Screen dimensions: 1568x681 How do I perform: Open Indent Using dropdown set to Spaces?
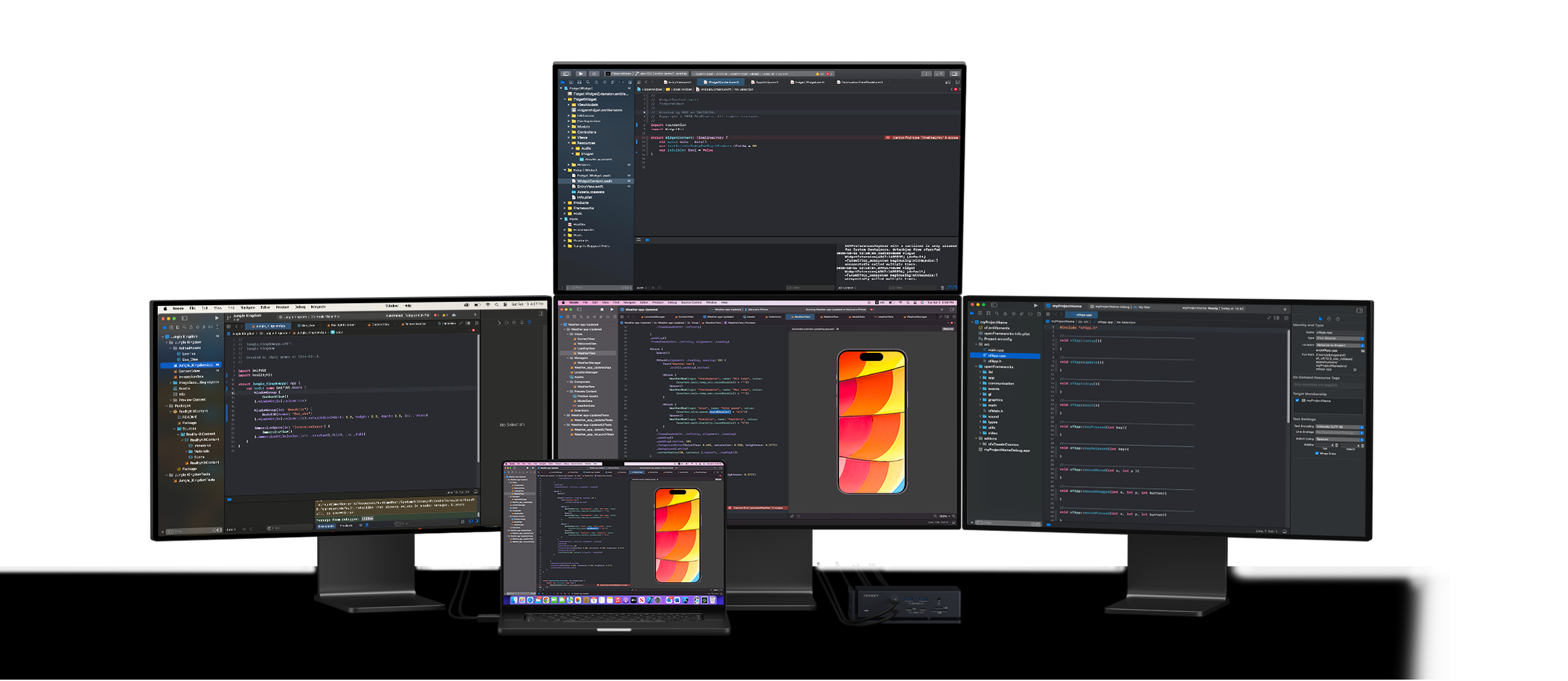pyautogui.click(x=1340, y=440)
